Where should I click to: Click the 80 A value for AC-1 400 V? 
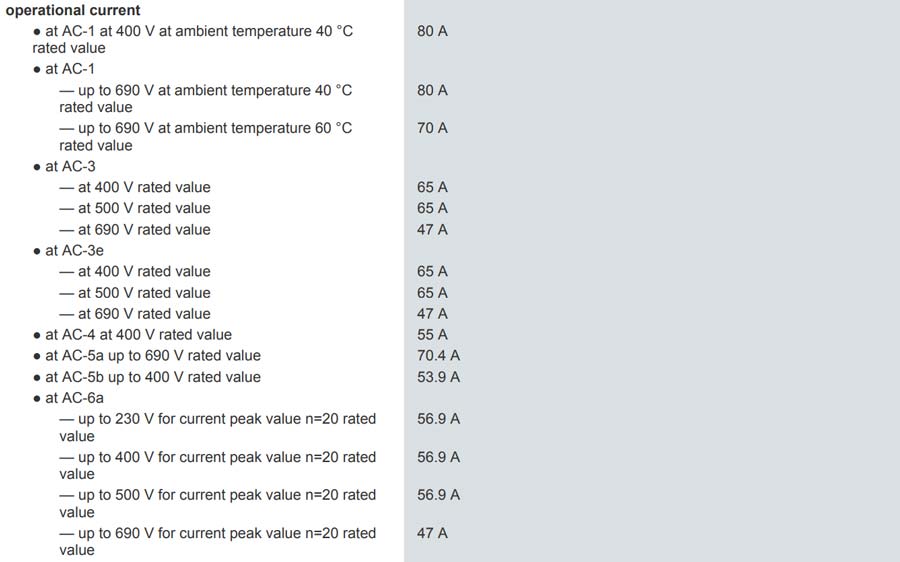point(432,31)
